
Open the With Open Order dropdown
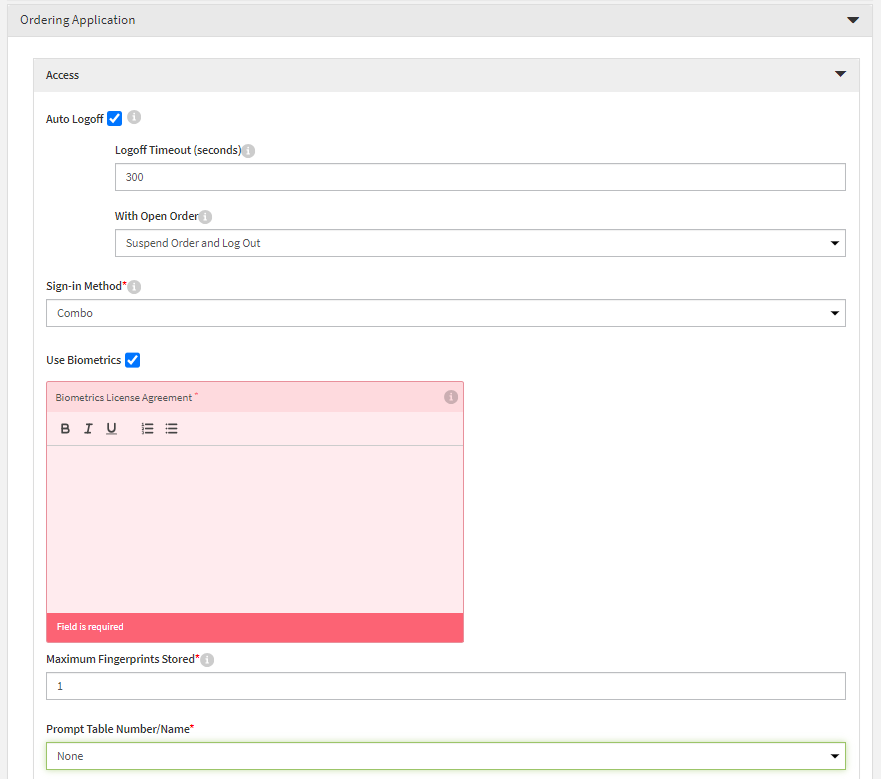click(833, 242)
